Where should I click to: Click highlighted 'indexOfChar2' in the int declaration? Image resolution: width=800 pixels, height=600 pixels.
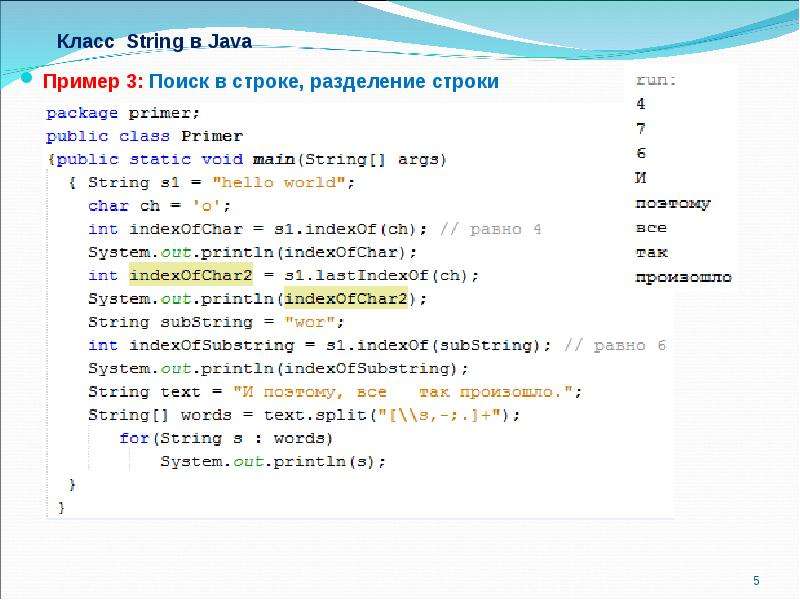pos(191,276)
